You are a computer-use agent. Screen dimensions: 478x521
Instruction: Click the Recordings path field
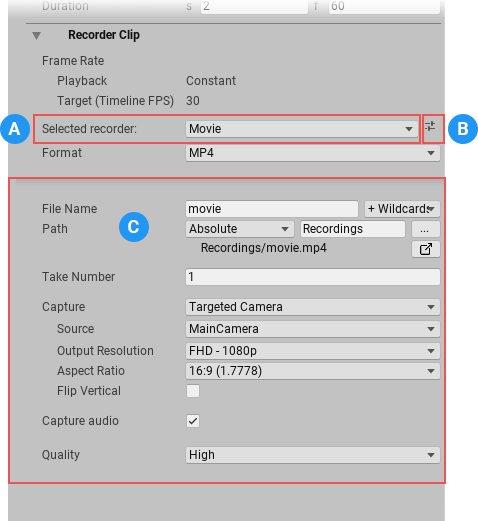pos(353,229)
